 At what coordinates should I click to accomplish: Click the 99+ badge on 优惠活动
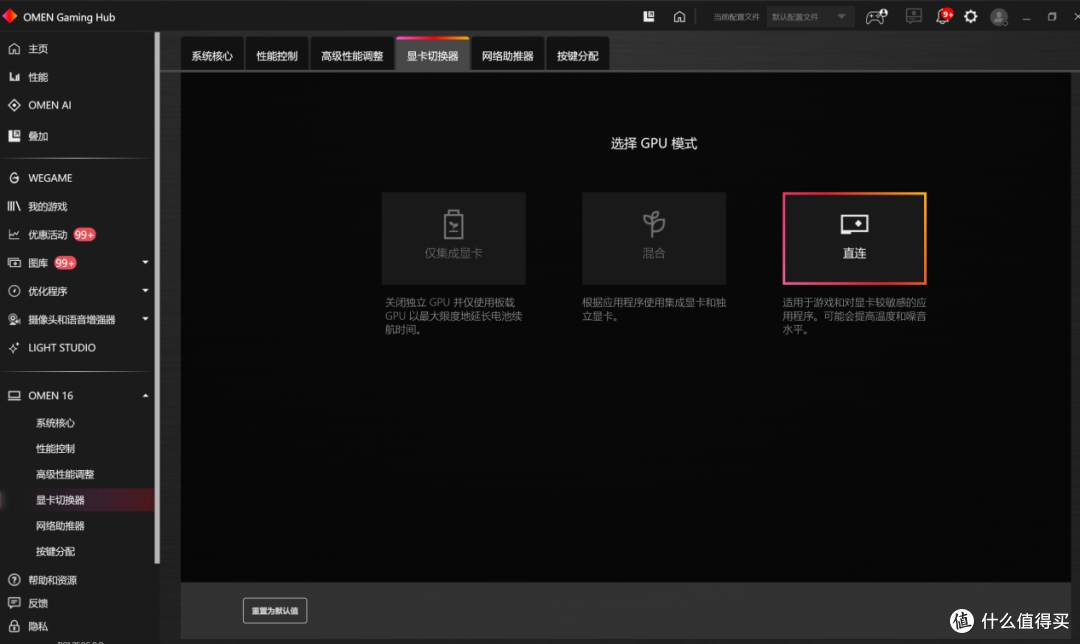point(84,235)
